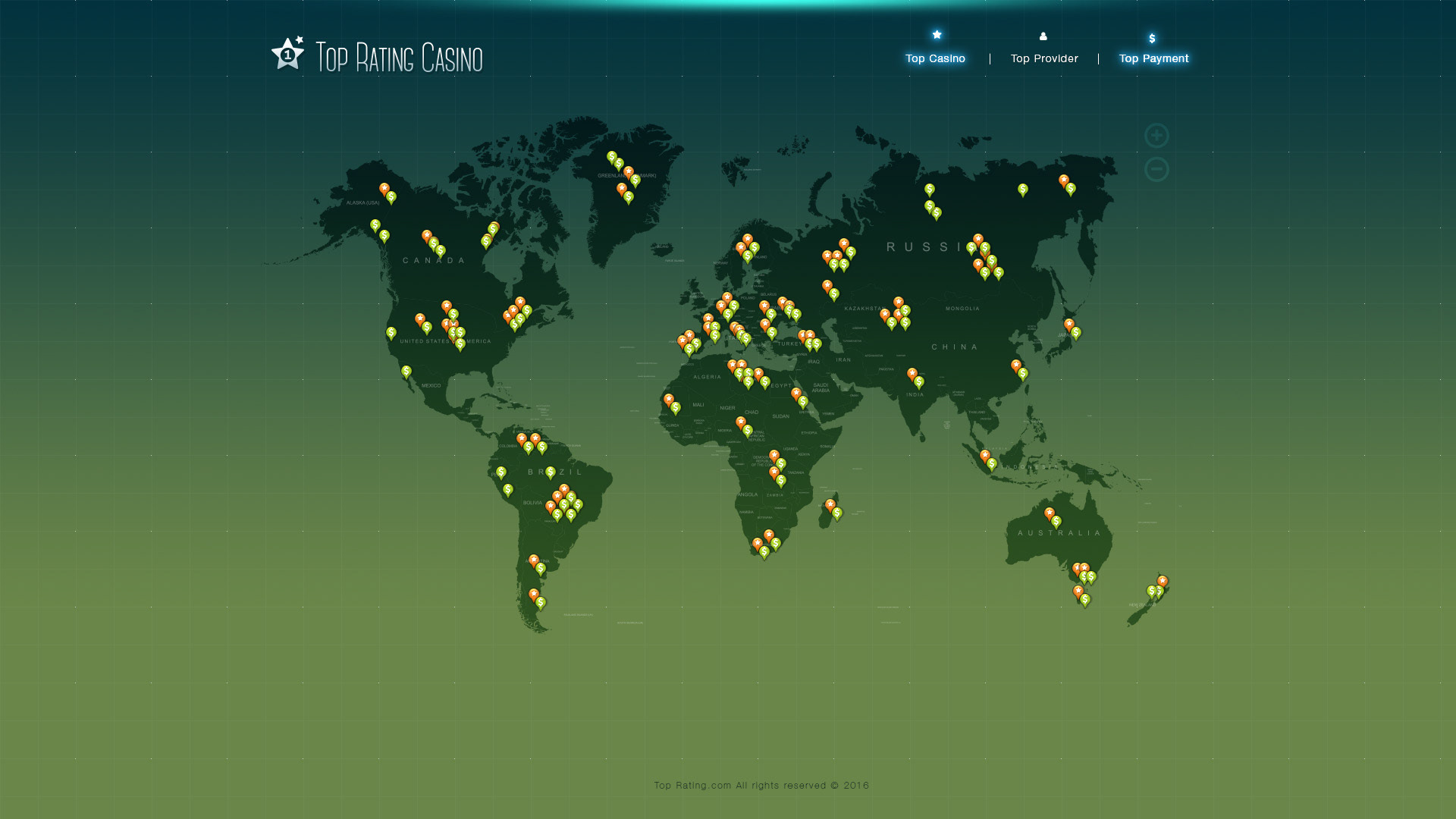
Task: Click orange pin in northwestern Australia
Action: tap(1050, 513)
